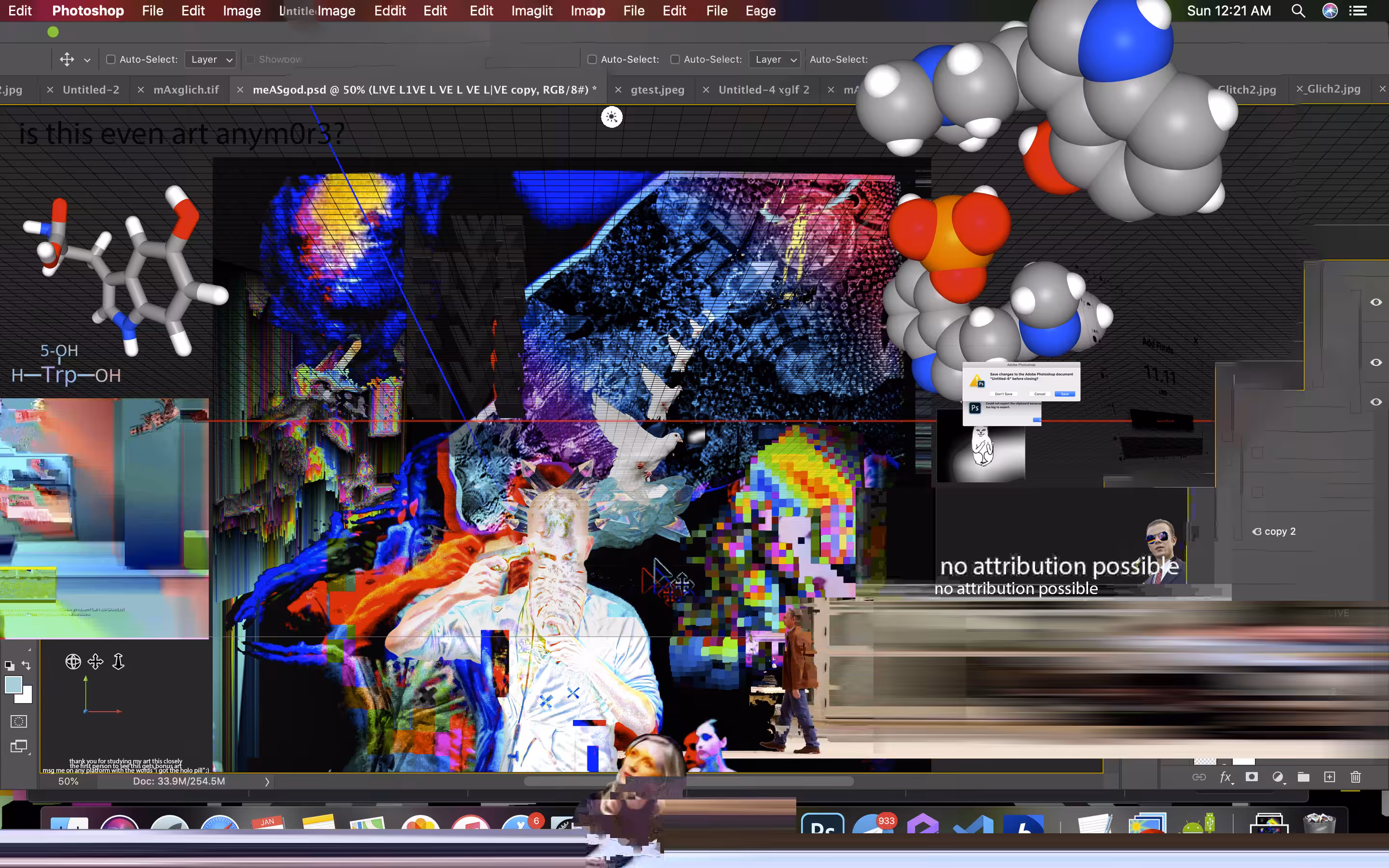Toggle the bottom layer visibility eye
1389x868 pixels.
tap(1376, 402)
